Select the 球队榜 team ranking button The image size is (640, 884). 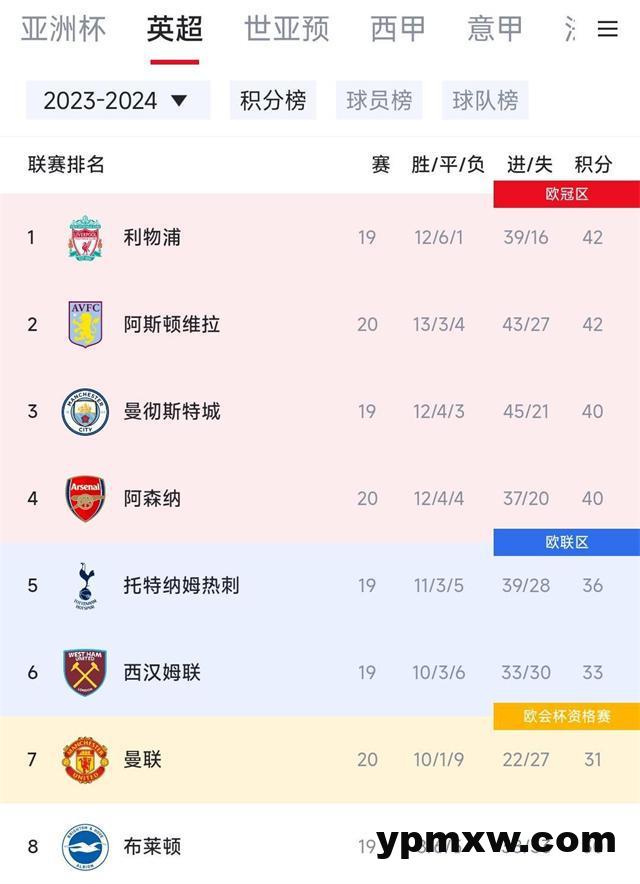tap(485, 100)
